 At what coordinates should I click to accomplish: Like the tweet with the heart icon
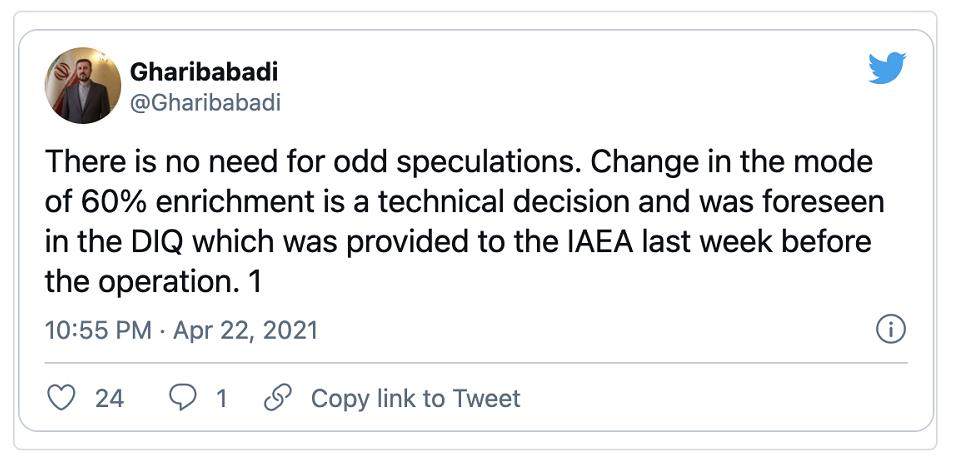(63, 398)
